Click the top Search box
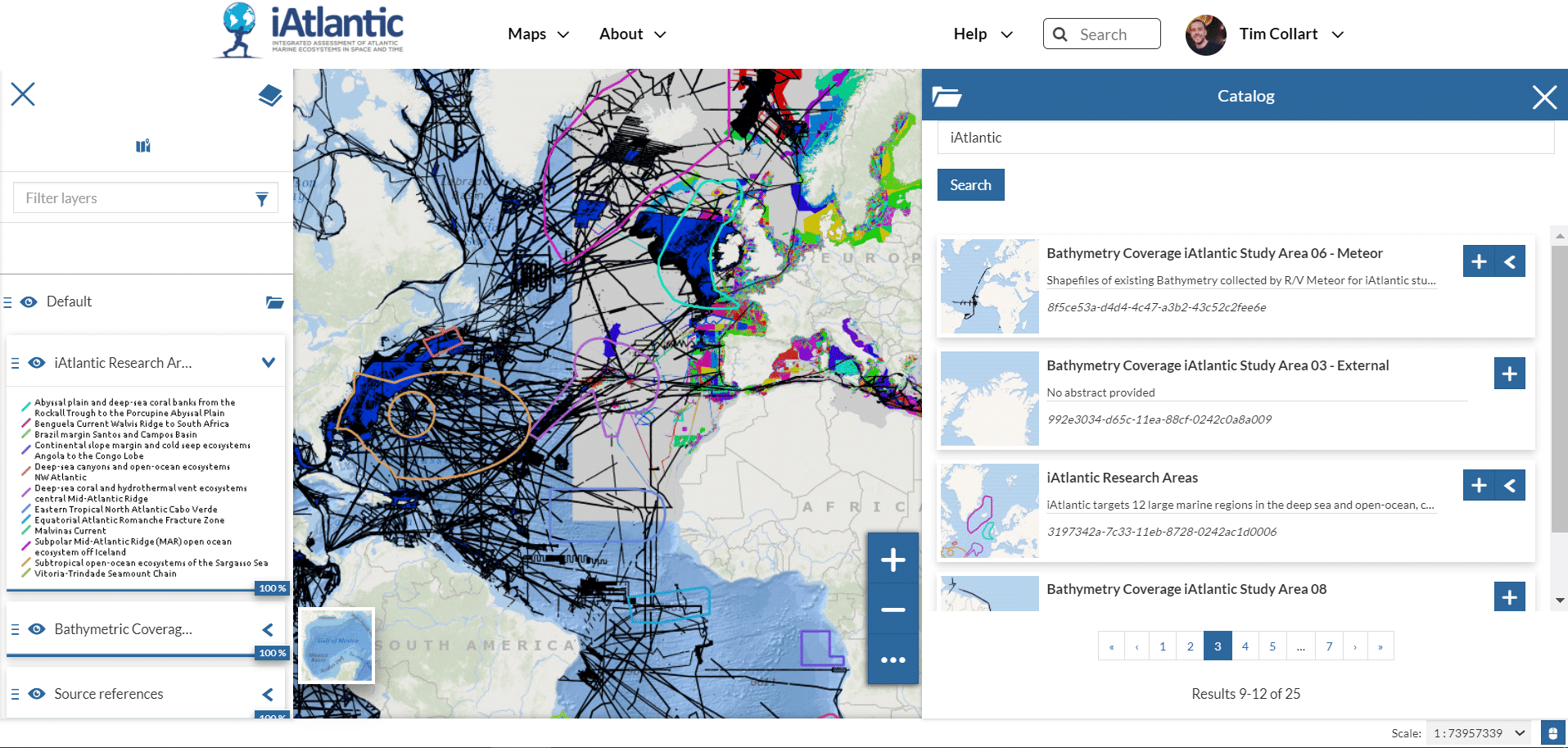This screenshot has height=748, width=1568. (1101, 34)
